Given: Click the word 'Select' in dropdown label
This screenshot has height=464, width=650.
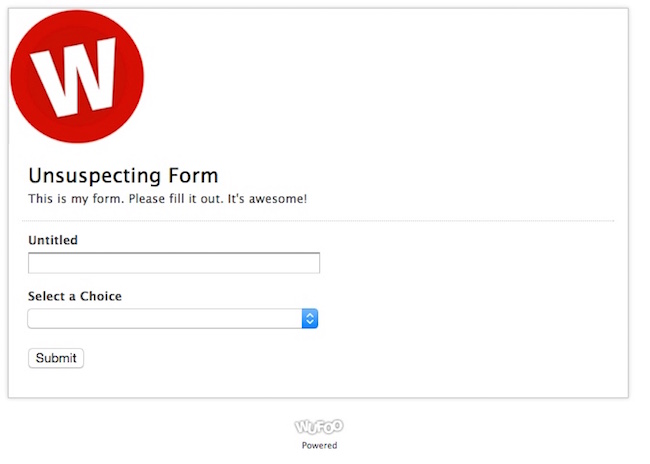Looking at the screenshot, I should tap(46, 296).
